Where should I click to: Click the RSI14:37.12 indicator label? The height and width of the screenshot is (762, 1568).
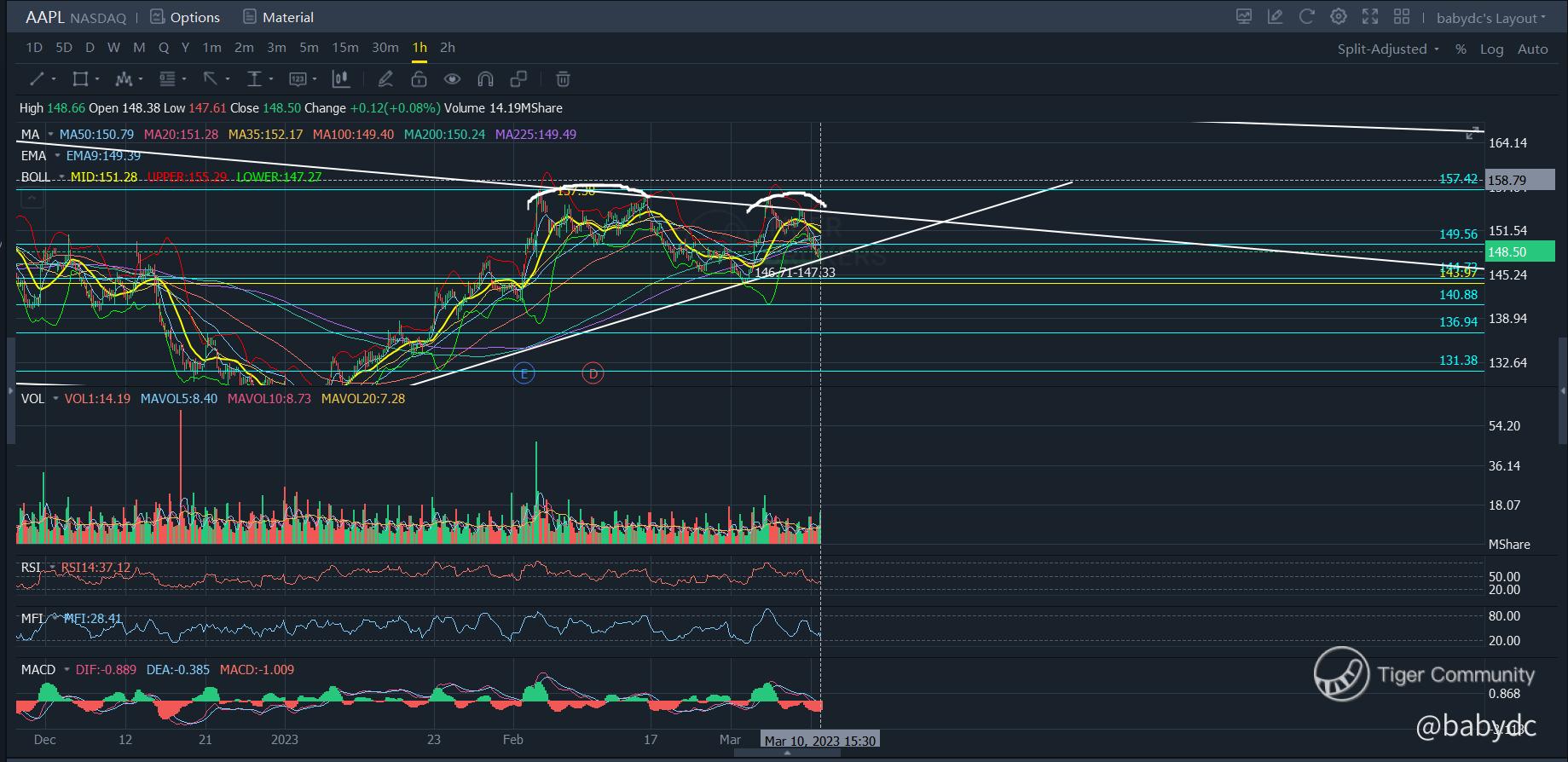(x=95, y=568)
